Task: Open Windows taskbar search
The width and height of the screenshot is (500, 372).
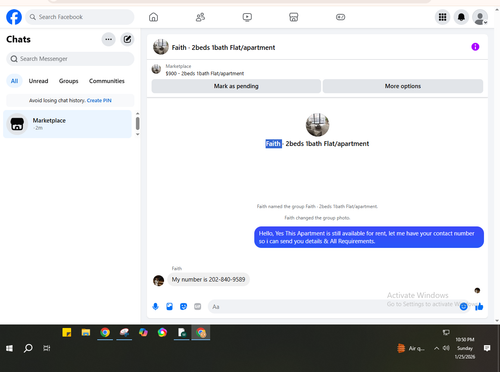Action: (28, 348)
